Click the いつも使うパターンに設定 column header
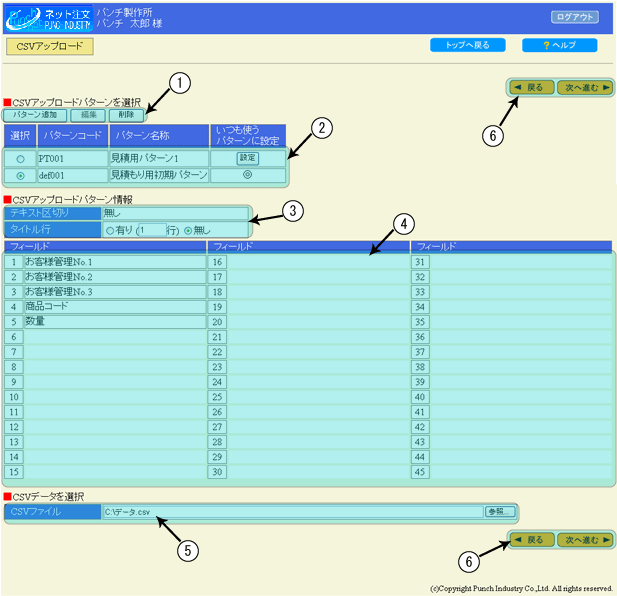 click(248, 136)
